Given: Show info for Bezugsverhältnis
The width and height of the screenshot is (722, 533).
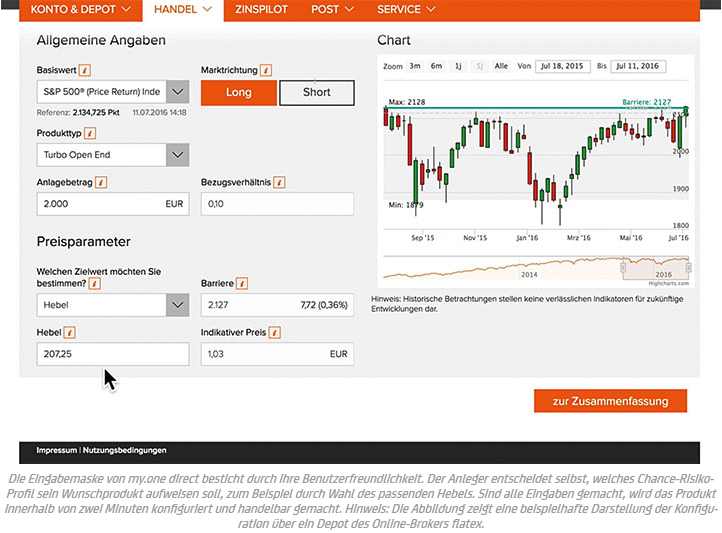Looking at the screenshot, I should coord(279,183).
